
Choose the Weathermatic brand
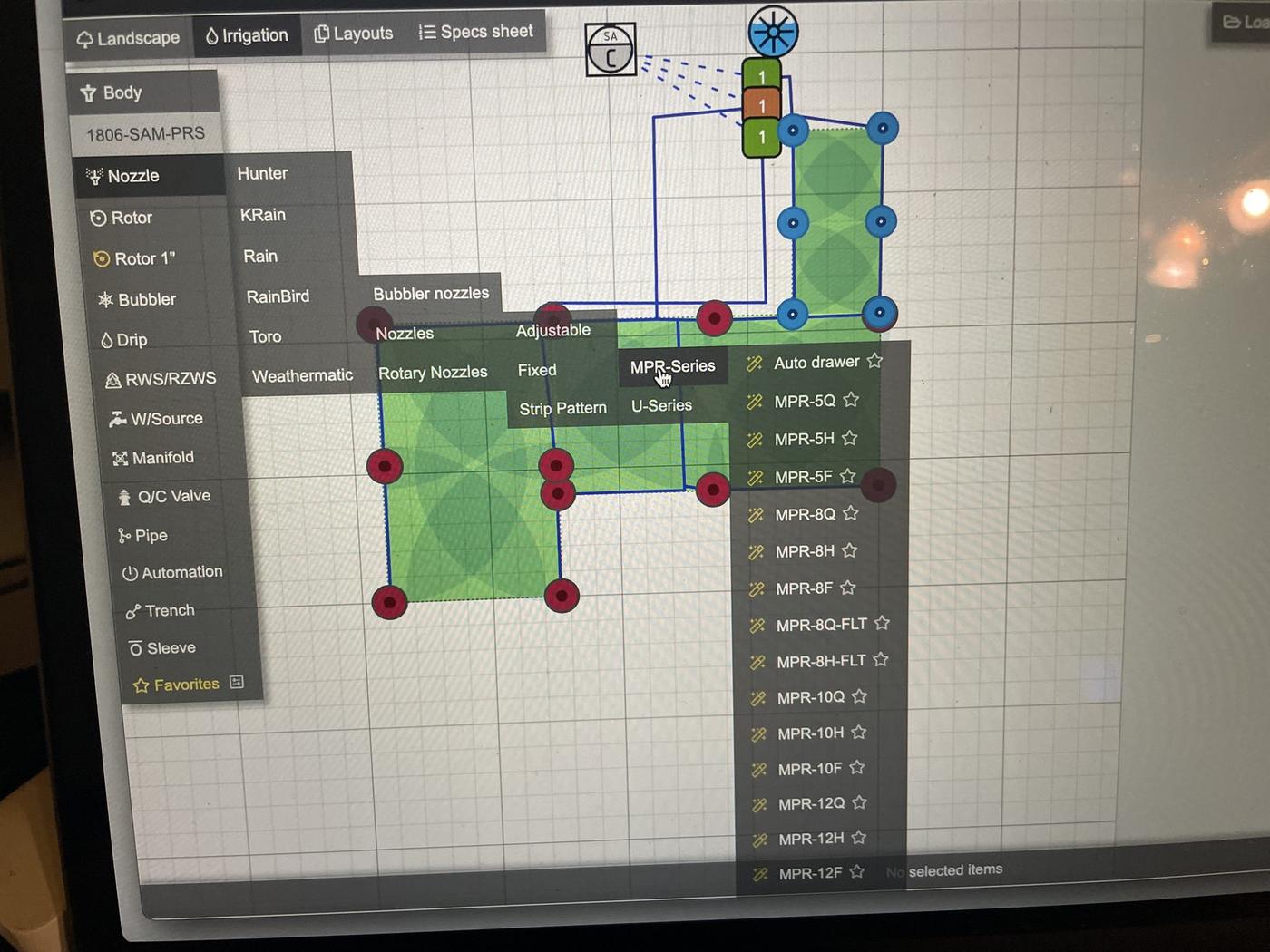pos(303,375)
